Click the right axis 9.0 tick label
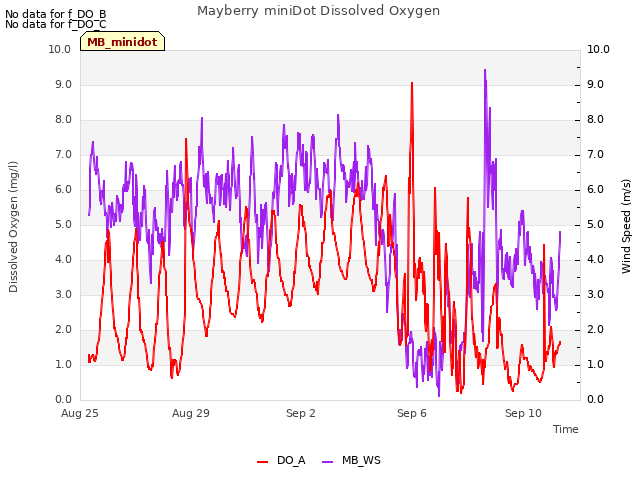640x480 pixels. [596, 84]
